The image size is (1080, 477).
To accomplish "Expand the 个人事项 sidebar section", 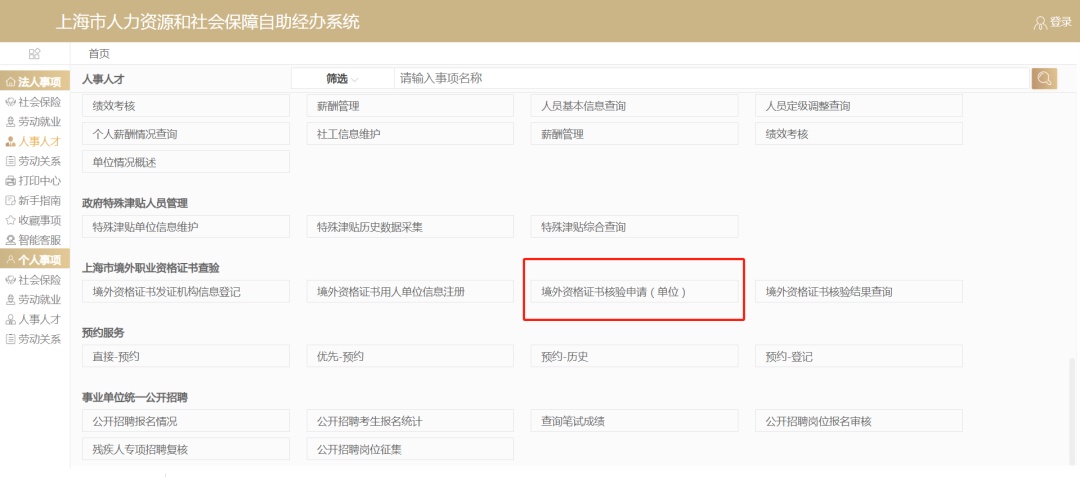I will [x=34, y=260].
